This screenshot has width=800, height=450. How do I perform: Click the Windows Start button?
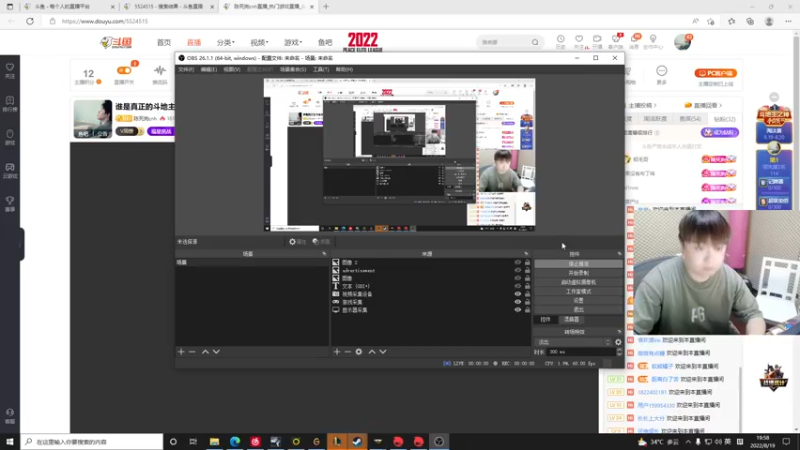[10, 441]
